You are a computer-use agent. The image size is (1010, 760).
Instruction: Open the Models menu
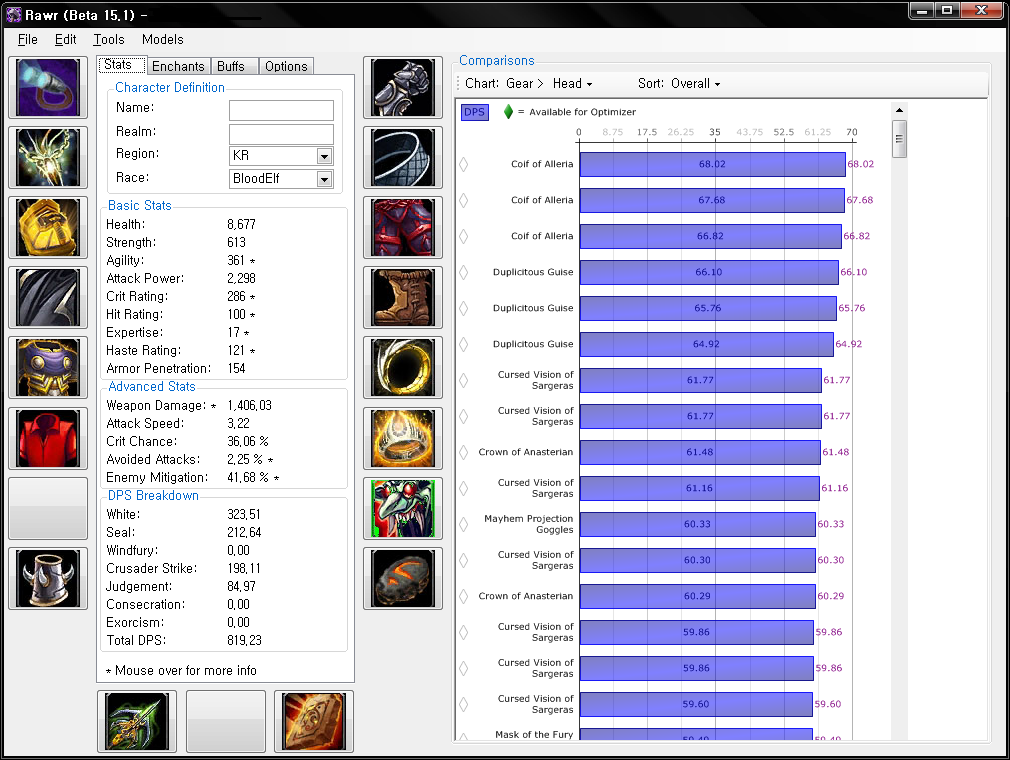tap(162, 39)
